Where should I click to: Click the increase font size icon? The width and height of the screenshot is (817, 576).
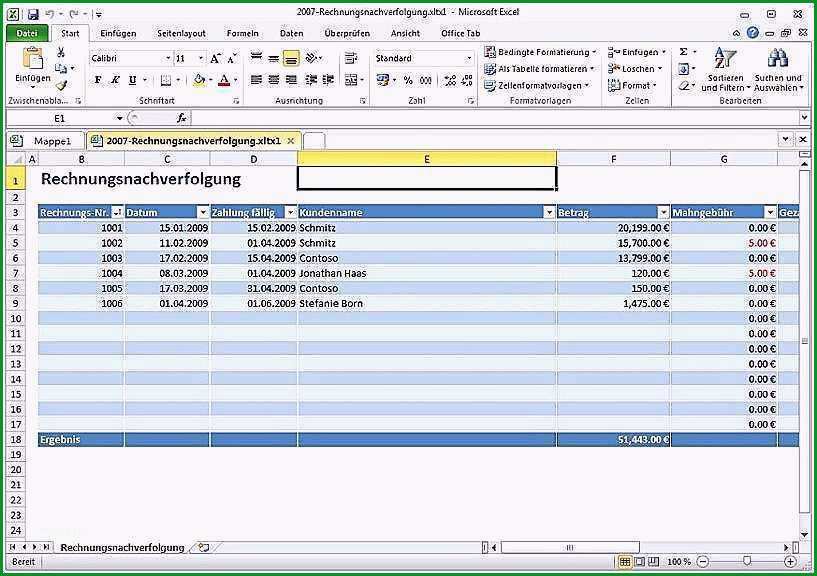215,58
